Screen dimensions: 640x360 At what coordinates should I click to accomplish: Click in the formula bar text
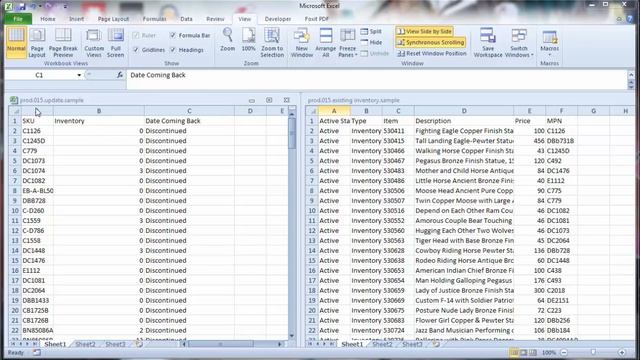[x=158, y=75]
